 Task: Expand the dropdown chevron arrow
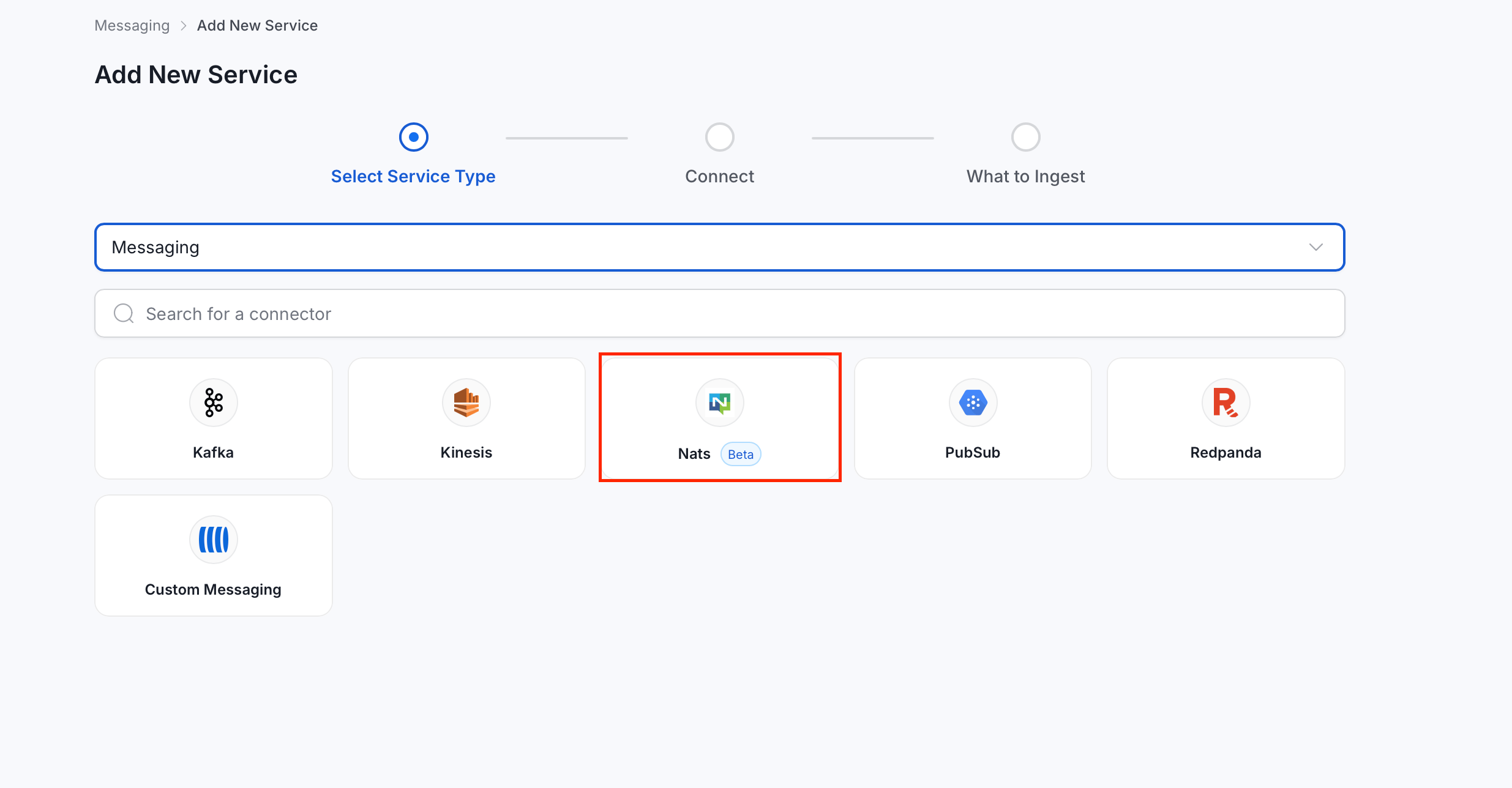point(1316,247)
